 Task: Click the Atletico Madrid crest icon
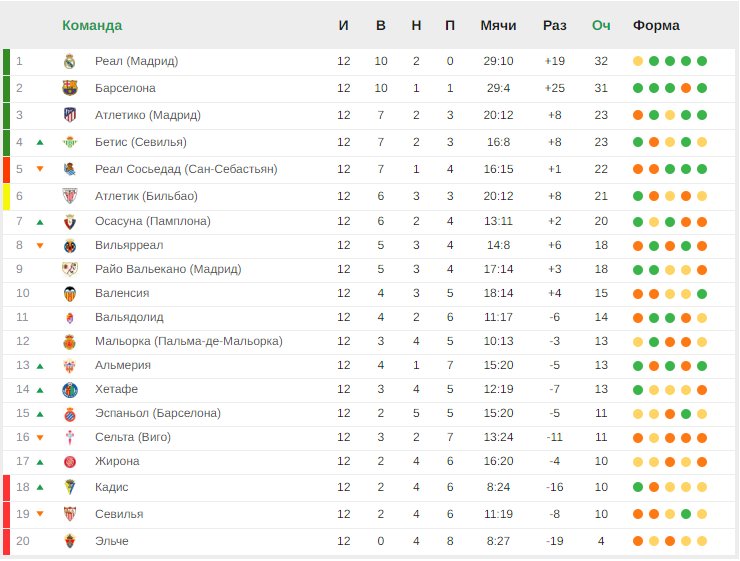click(x=70, y=115)
